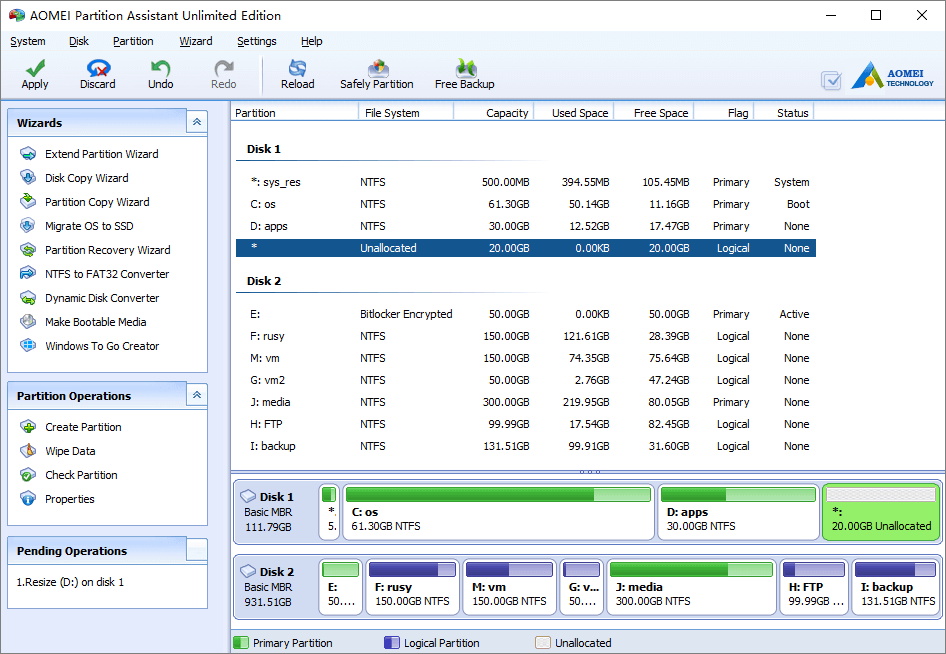
Task: Click the checklist icon beside AOMEI logo
Action: [831, 80]
